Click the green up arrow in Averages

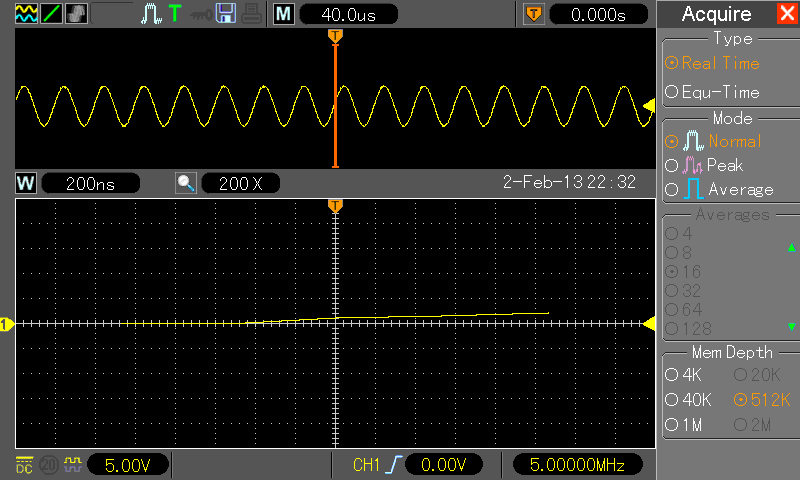click(792, 247)
